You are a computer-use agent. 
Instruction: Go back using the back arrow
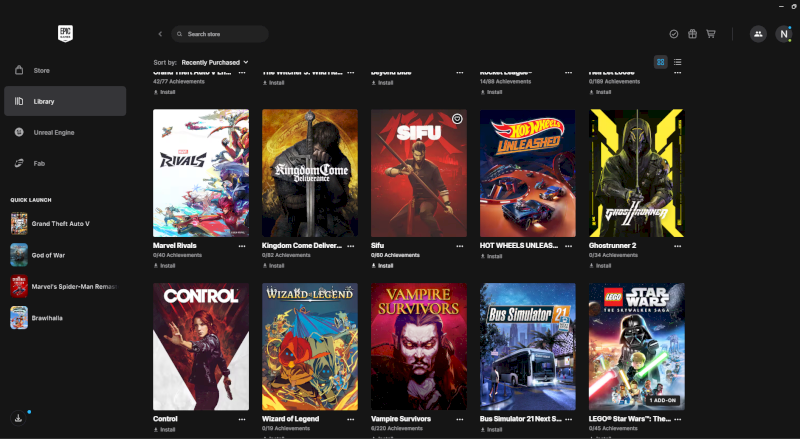160,34
